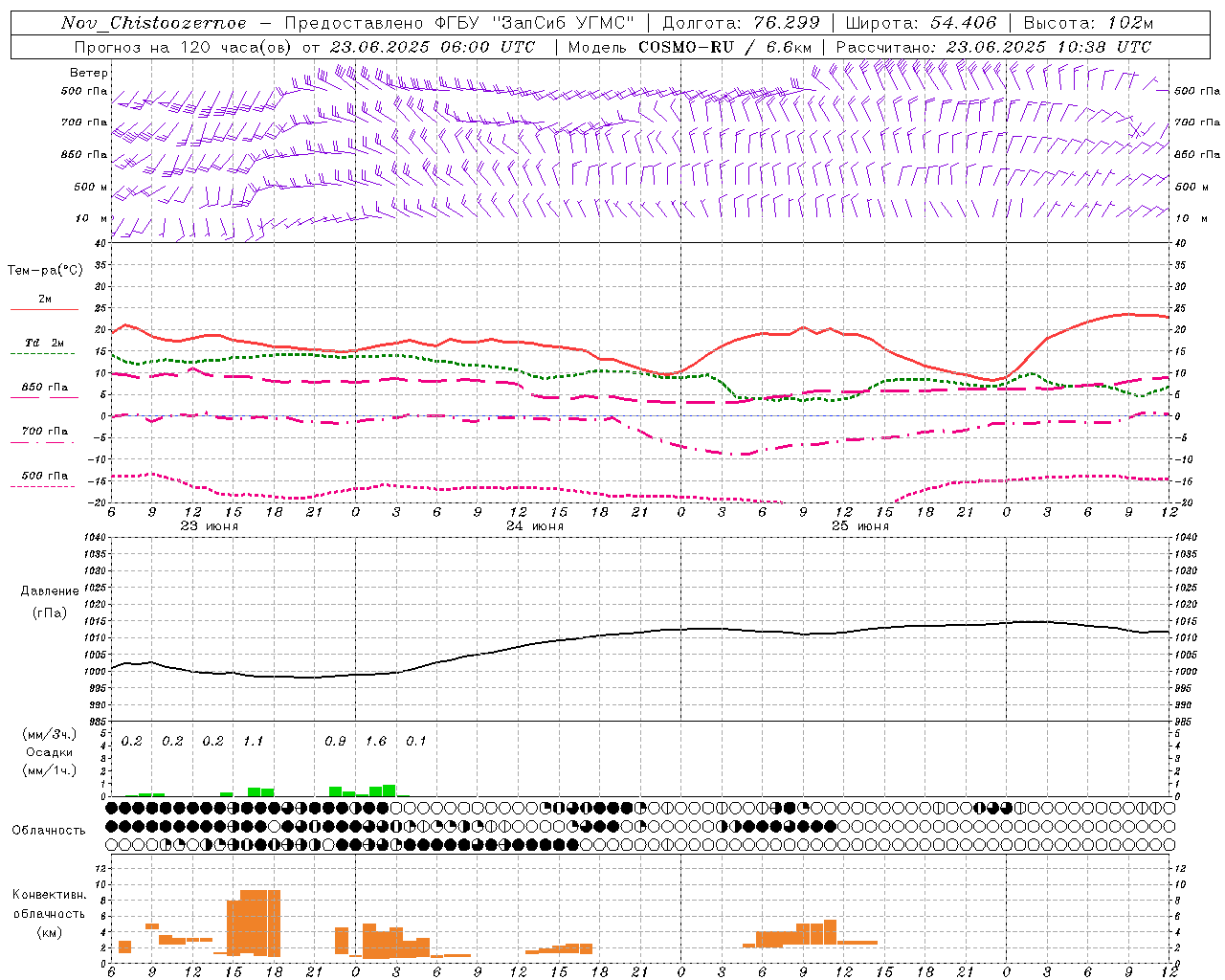Screen dimensions: 1225x980
Task: Click the Модель COSMO-RU / 6.6км label
Action: 690,47
